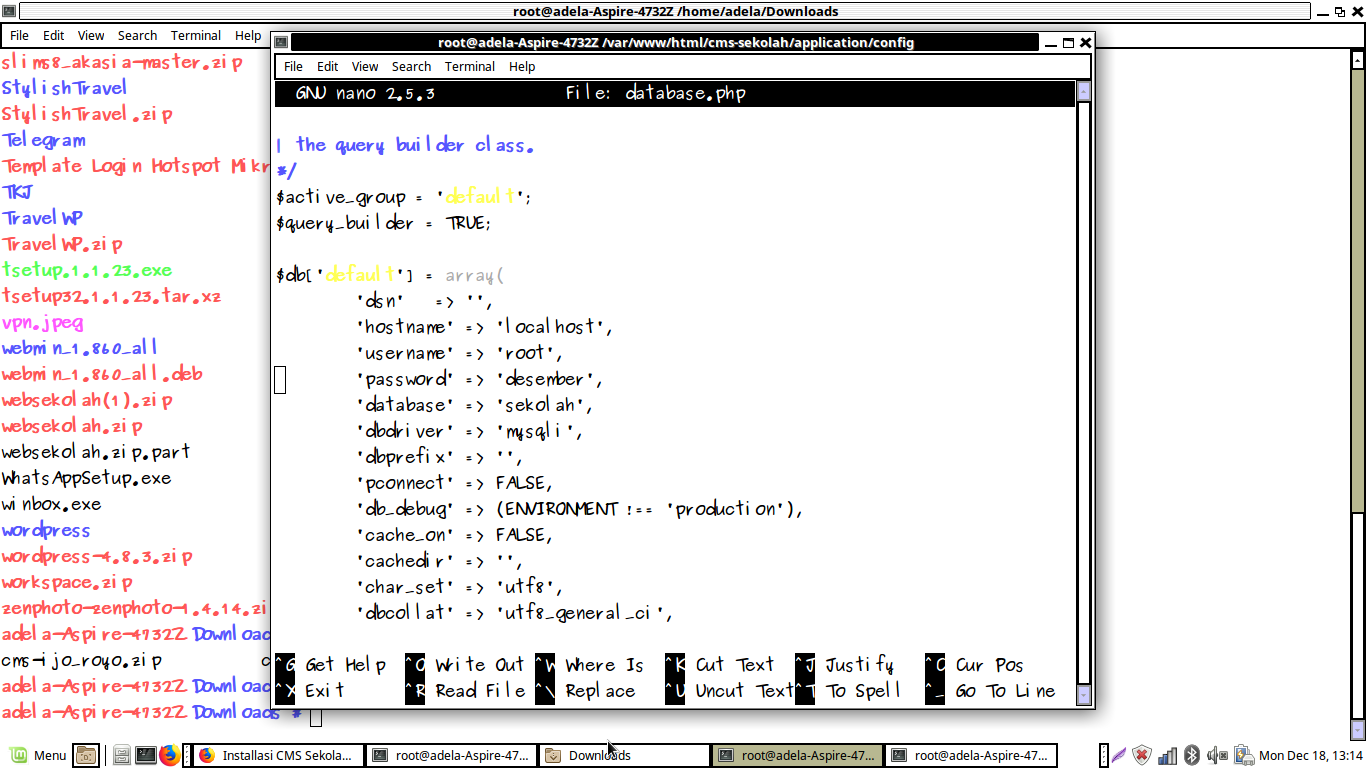The width and height of the screenshot is (1366, 768).
Task: Click the $active_group = 'default' line
Action: coord(404,198)
